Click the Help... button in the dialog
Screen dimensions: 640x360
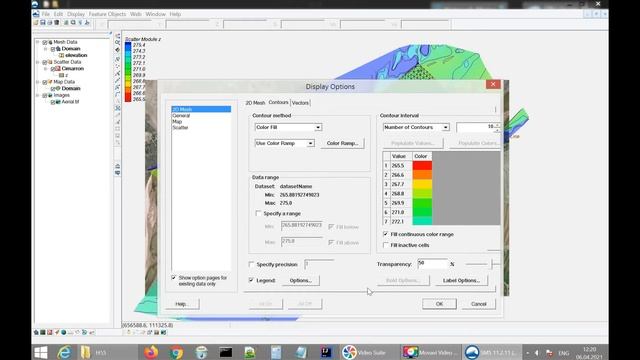click(x=182, y=304)
